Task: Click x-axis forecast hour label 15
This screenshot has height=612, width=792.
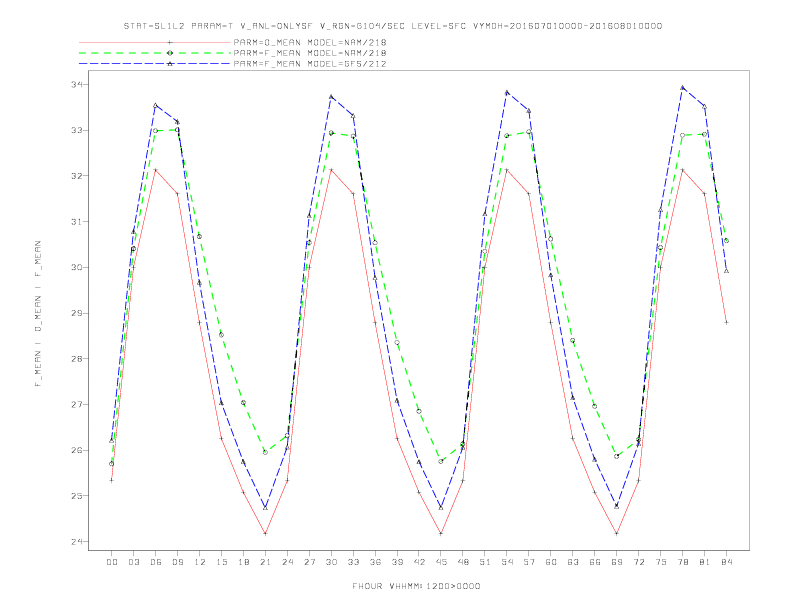Action: (x=221, y=562)
